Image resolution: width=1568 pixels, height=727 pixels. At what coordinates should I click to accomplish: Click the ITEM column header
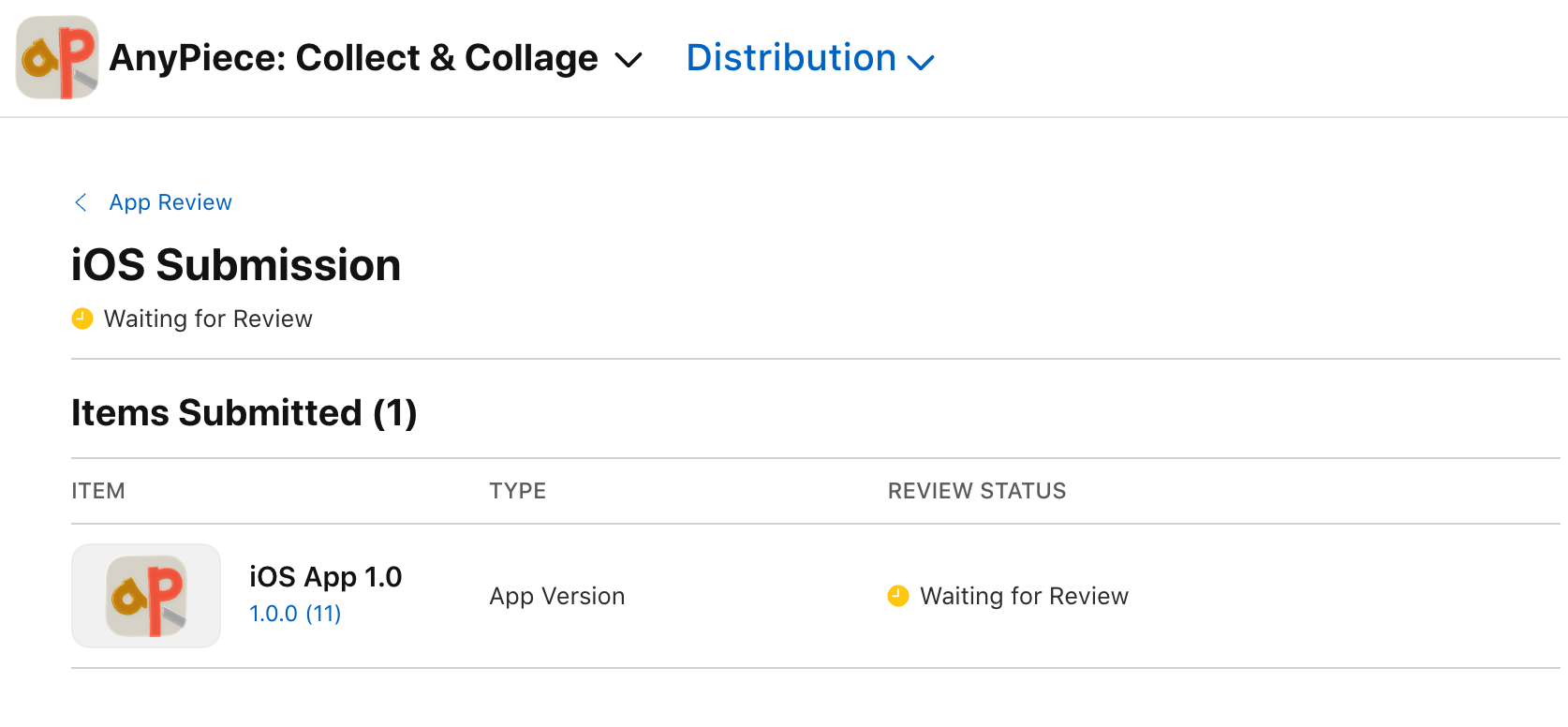98,491
